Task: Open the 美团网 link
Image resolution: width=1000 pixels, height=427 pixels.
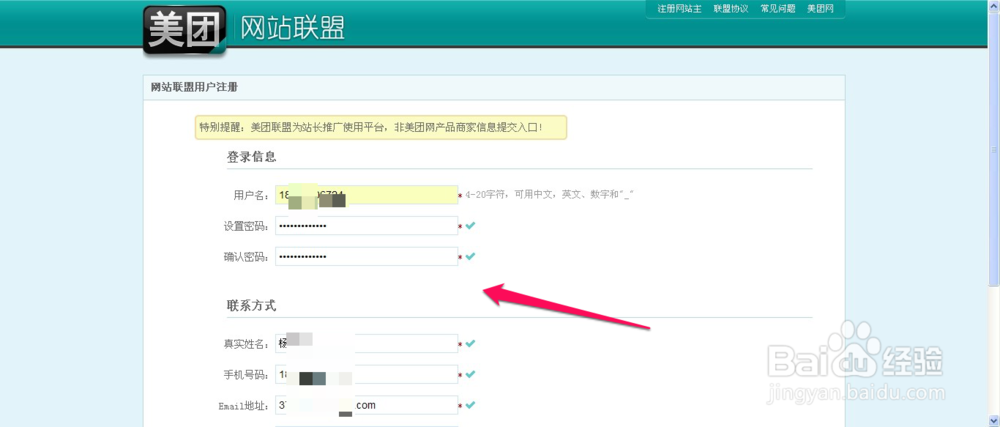Action: click(820, 9)
